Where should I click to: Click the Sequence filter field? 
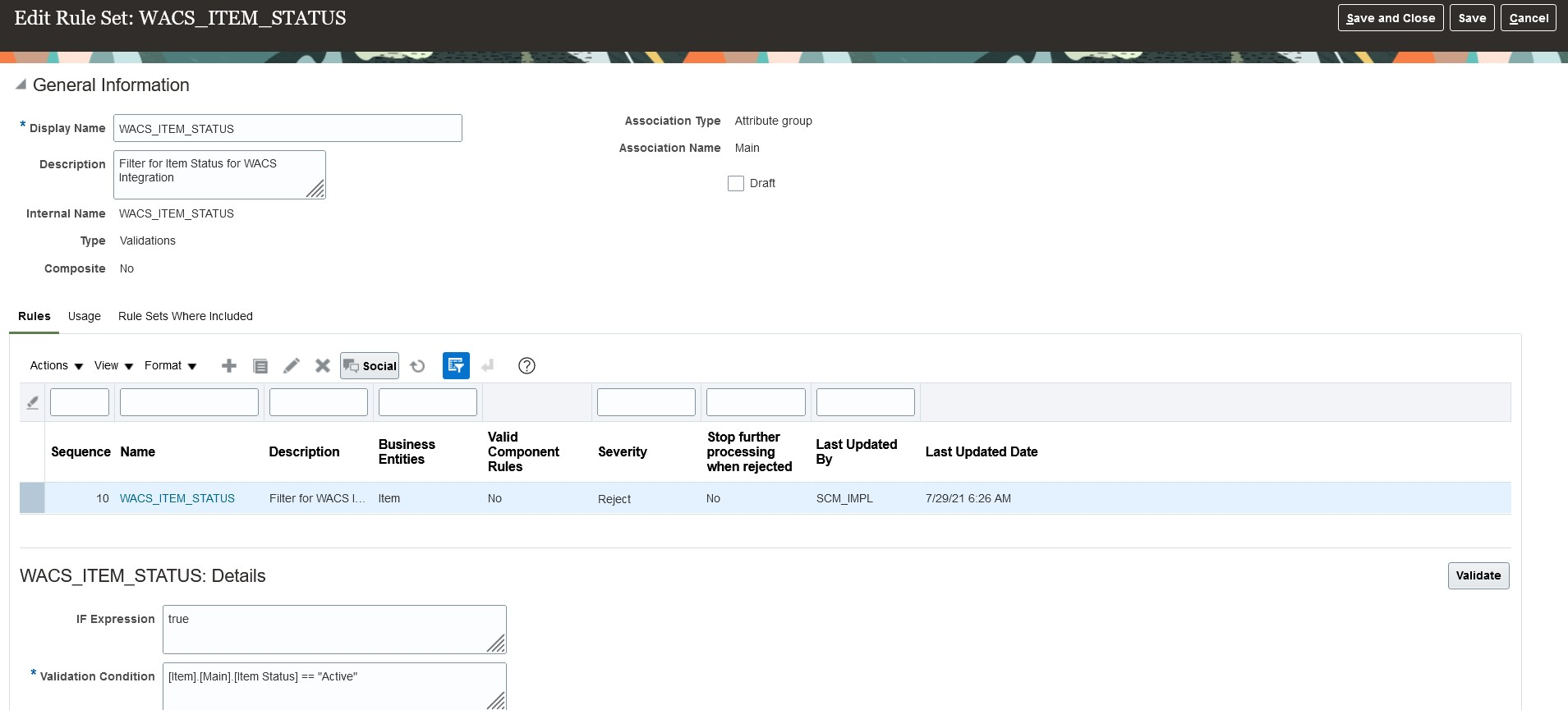coord(80,402)
